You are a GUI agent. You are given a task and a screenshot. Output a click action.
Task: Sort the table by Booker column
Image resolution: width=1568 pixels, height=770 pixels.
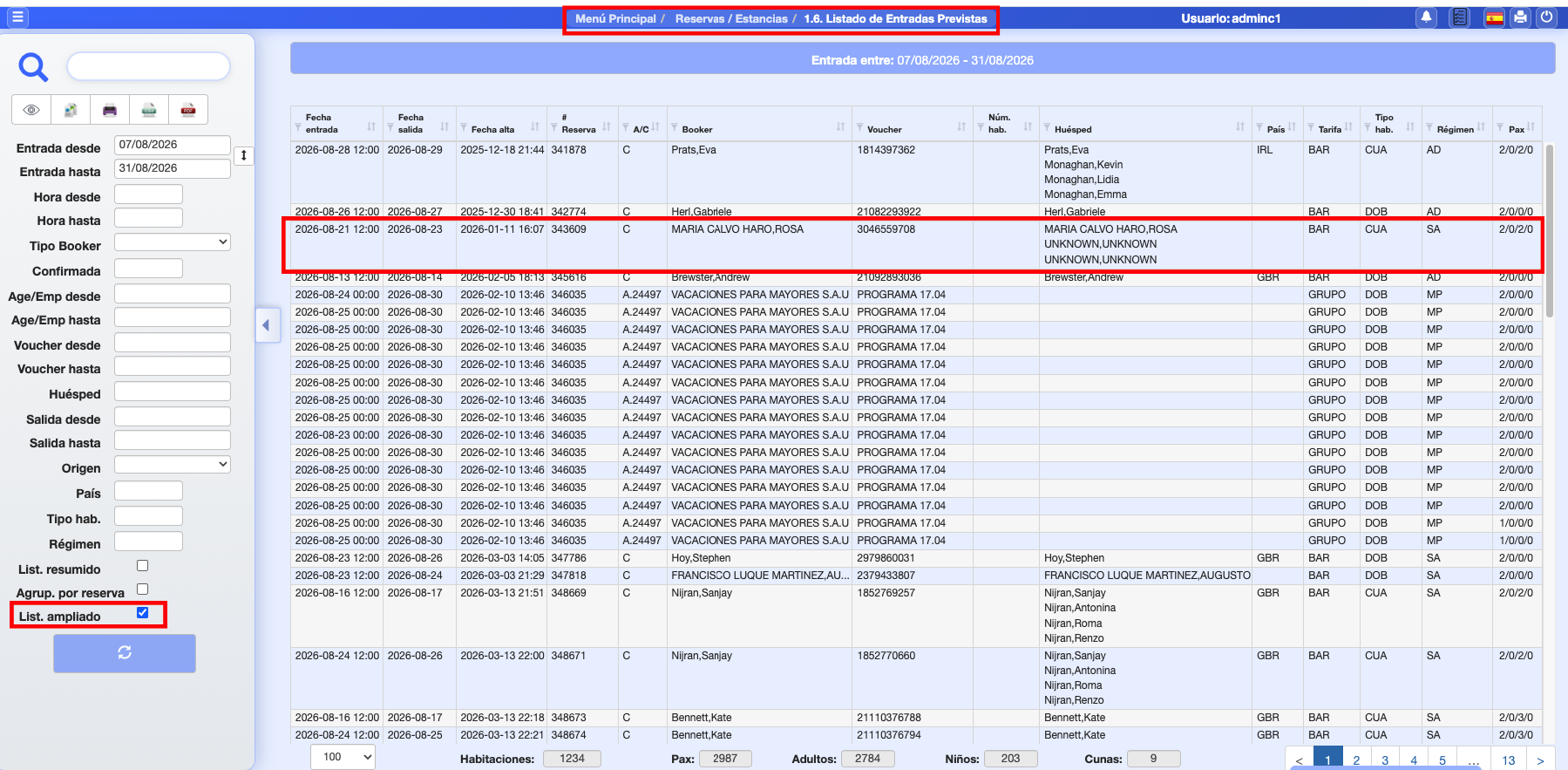(840, 127)
